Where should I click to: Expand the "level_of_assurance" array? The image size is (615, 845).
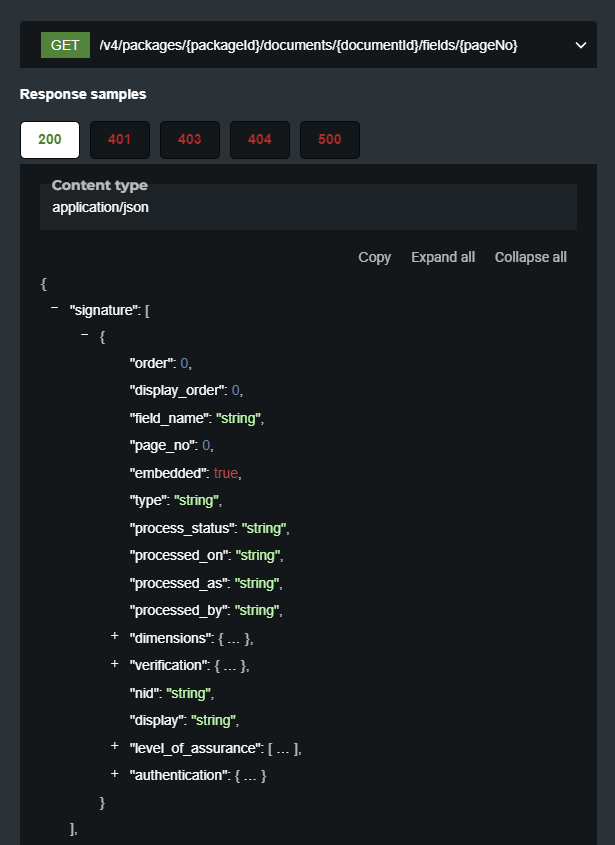[115, 747]
